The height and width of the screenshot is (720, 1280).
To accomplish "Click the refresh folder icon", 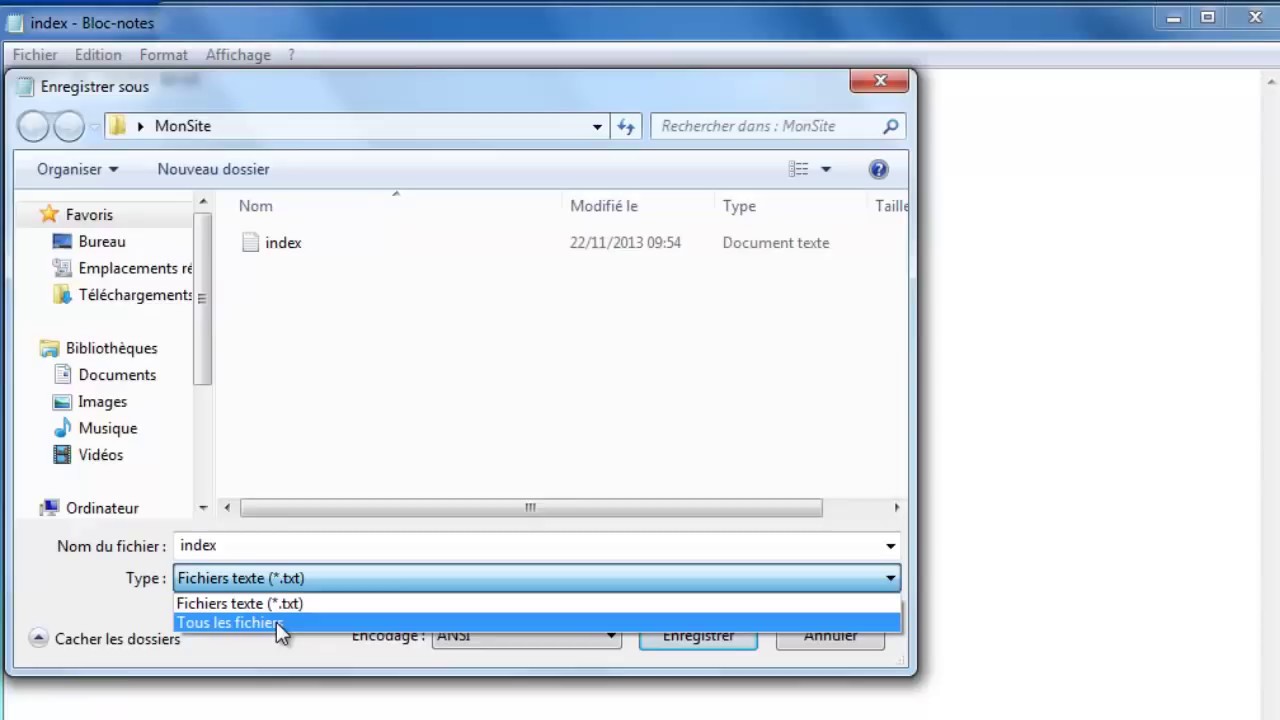I will coord(626,126).
